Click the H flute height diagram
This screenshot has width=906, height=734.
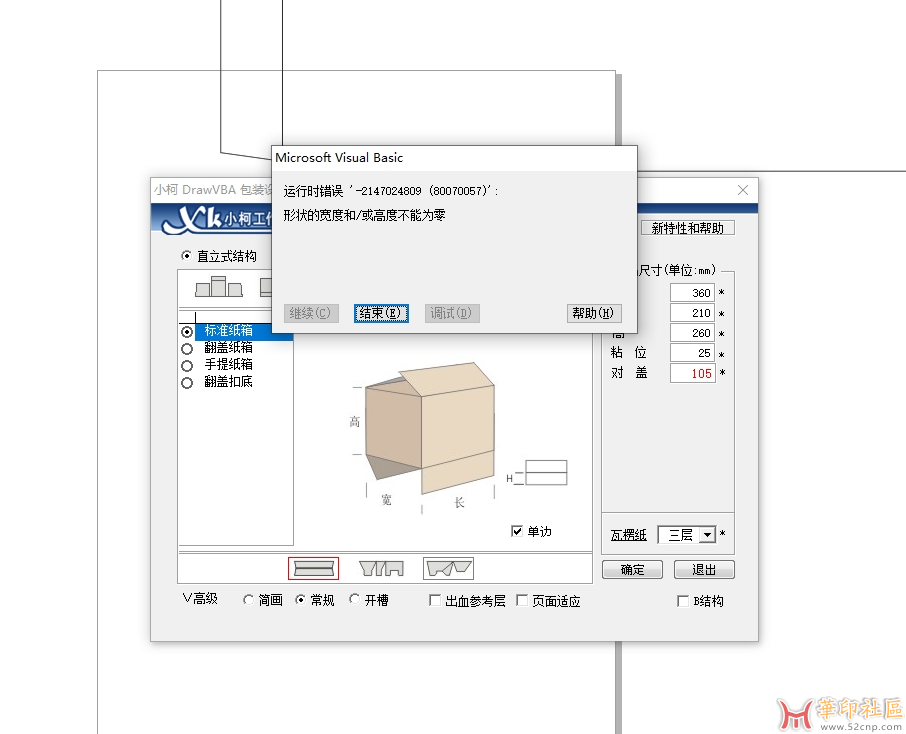[x=538, y=473]
